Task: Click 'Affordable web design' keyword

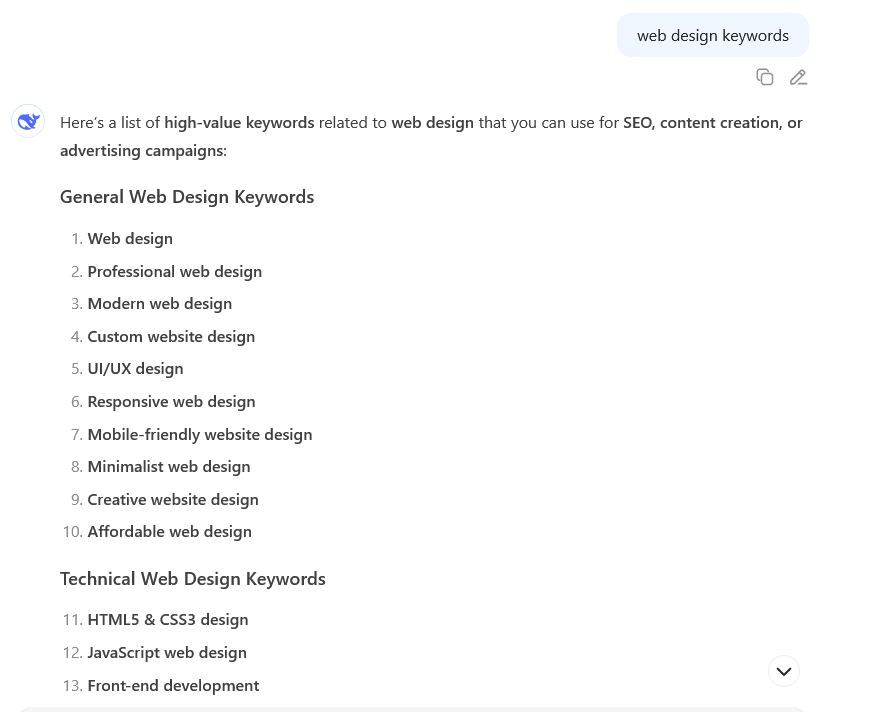Action: click(x=169, y=531)
